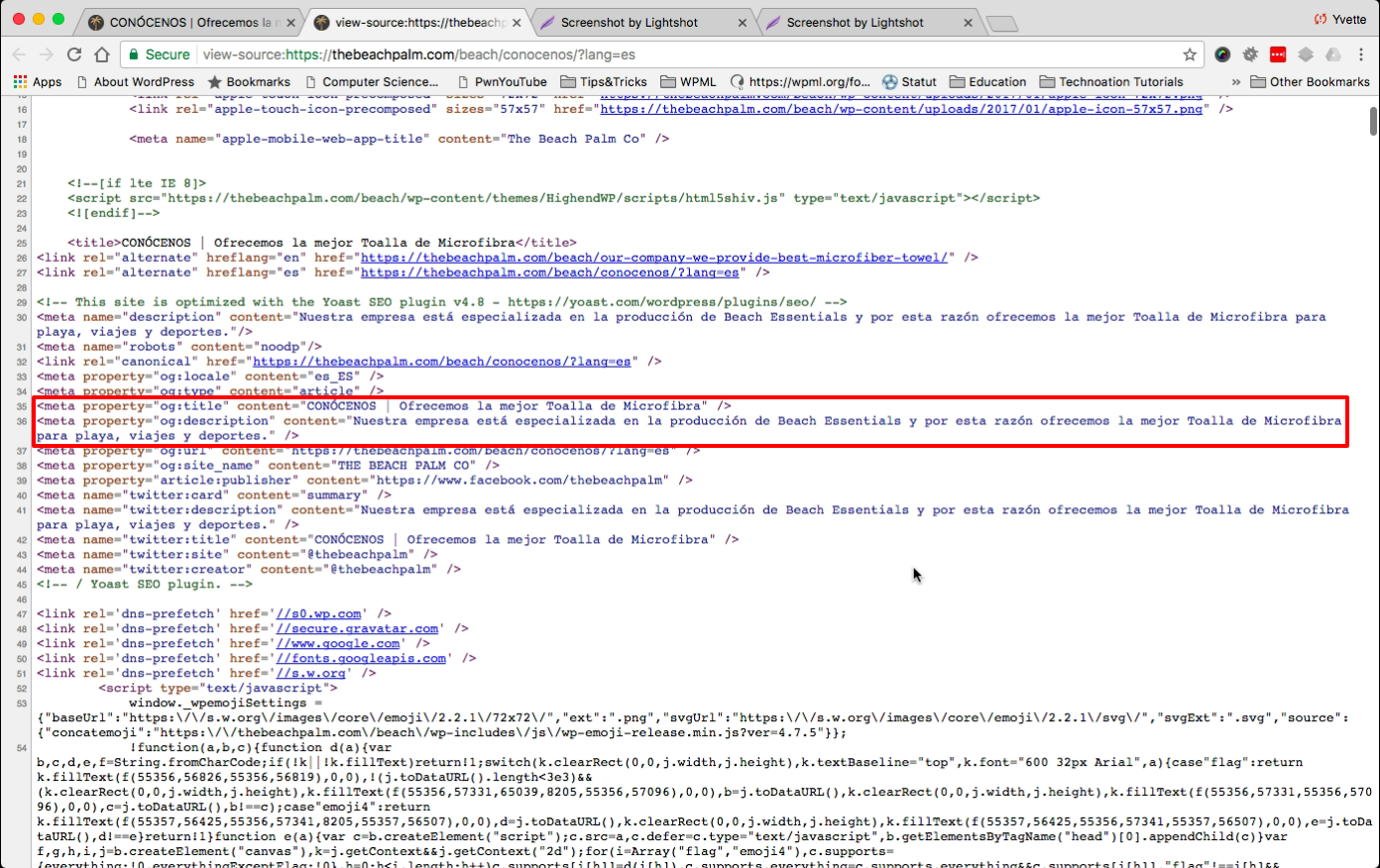Viewport: 1380px width, 868px height.
Task: Go forward to the next page
Action: 47,54
